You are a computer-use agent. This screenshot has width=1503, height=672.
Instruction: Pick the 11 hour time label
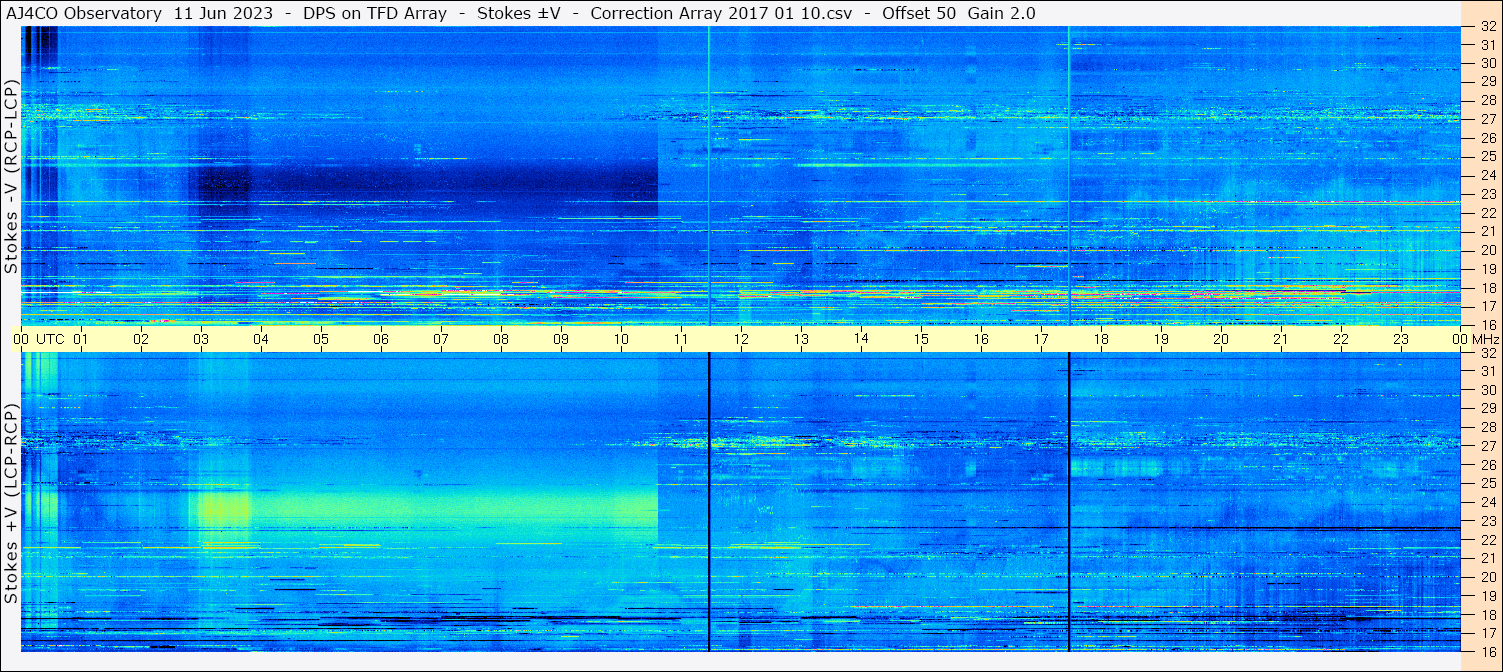[681, 339]
